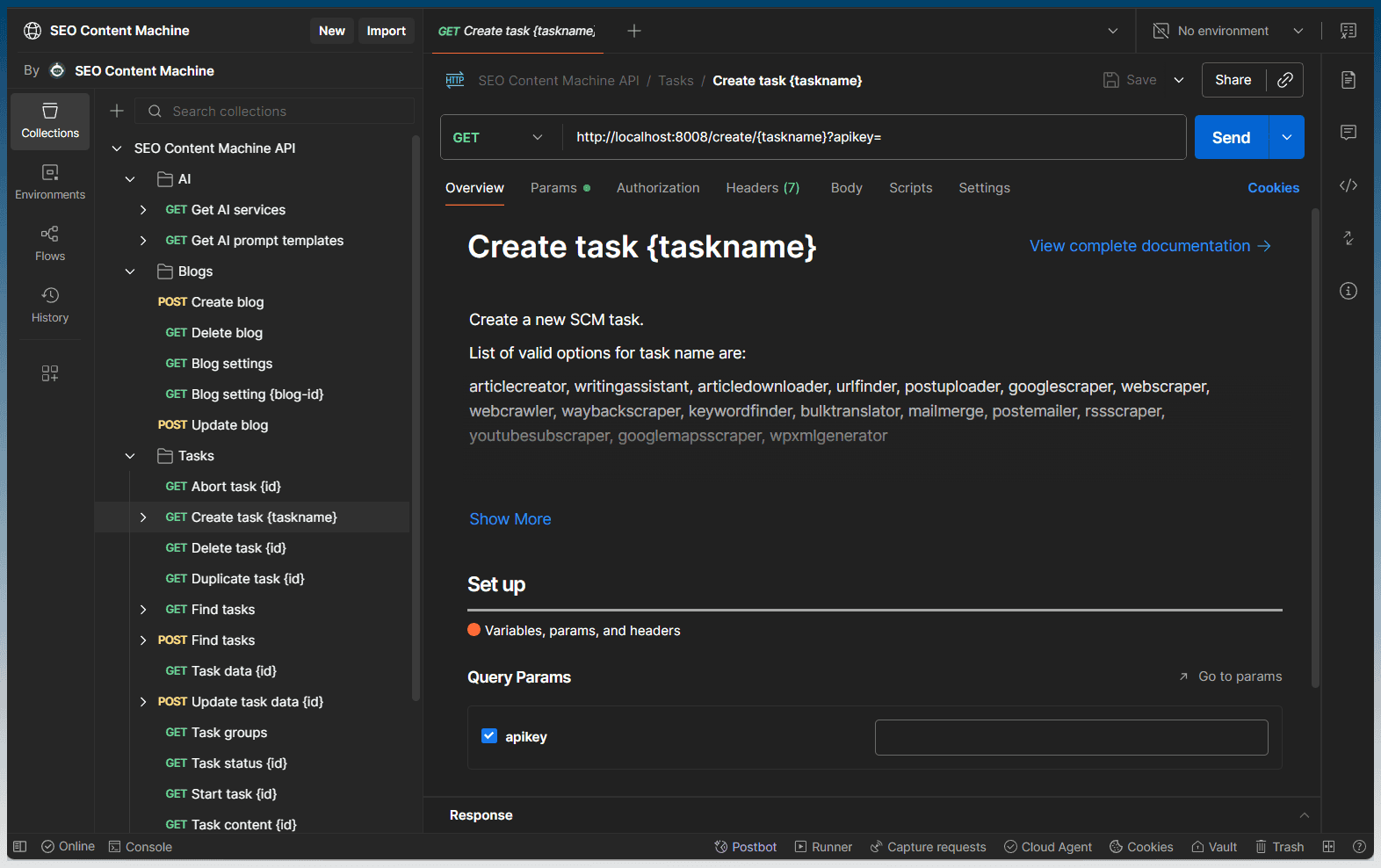
Task: Collapse the AI folder
Action: [130, 179]
